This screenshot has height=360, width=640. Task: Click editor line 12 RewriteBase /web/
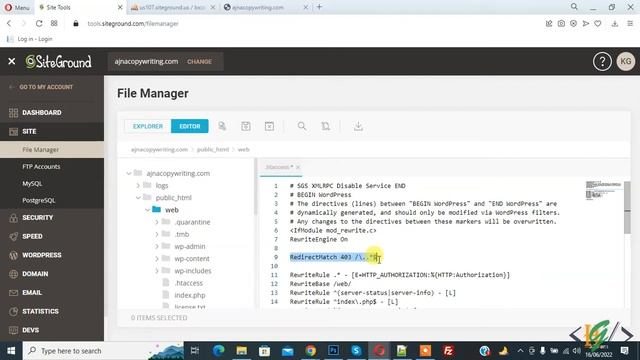pyautogui.click(x=320, y=284)
